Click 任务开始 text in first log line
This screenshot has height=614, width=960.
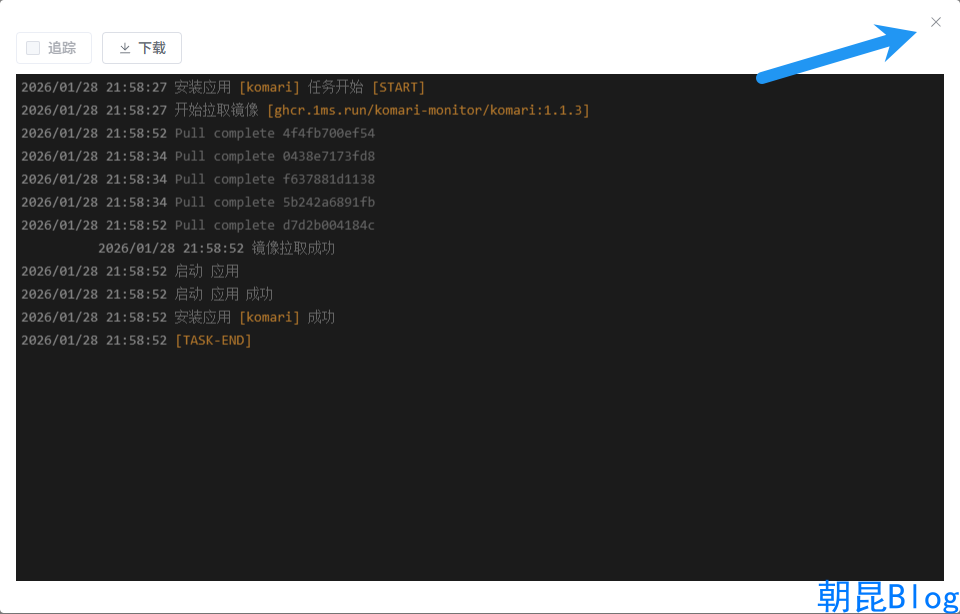(336, 87)
